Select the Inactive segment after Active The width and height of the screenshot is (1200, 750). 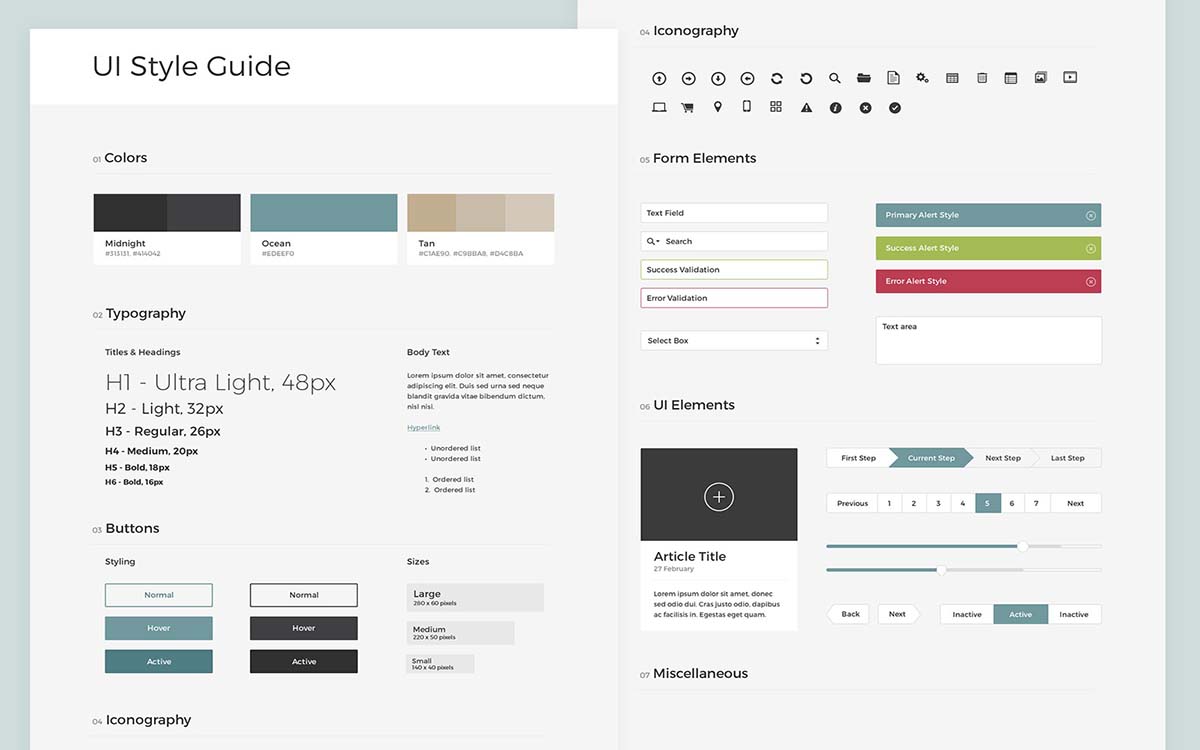coord(1074,614)
